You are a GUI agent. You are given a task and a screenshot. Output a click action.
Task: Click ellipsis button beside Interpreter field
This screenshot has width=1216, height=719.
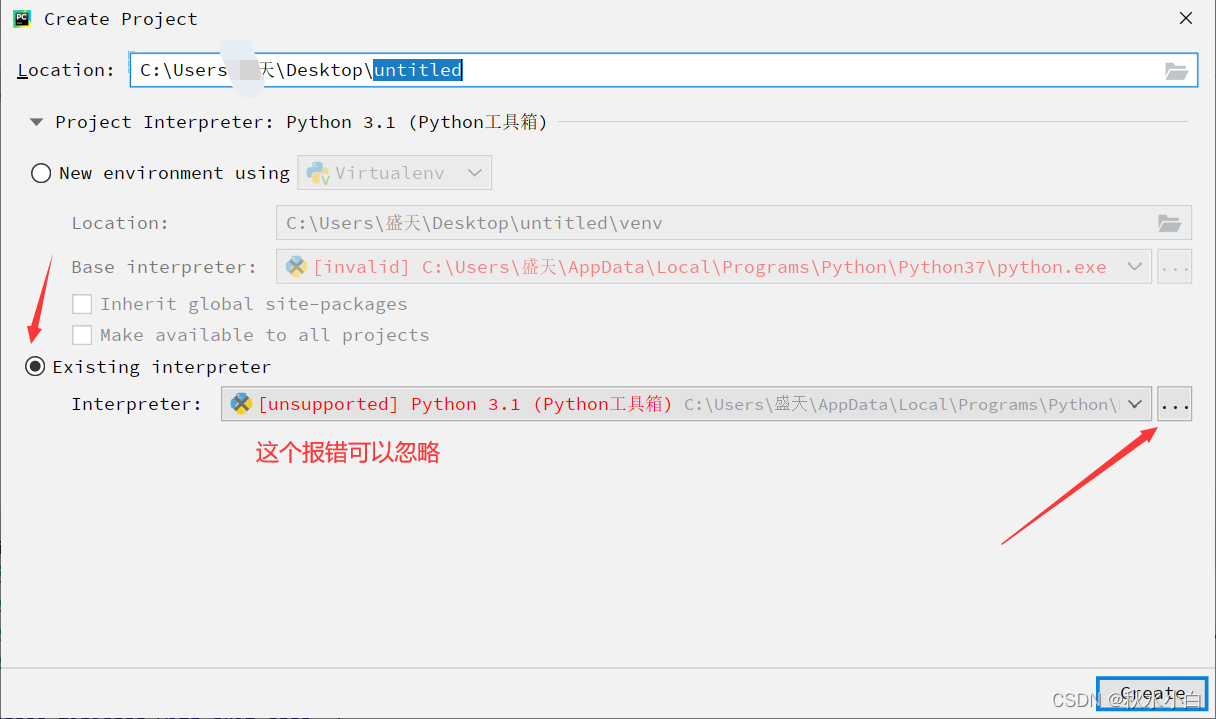click(1175, 404)
